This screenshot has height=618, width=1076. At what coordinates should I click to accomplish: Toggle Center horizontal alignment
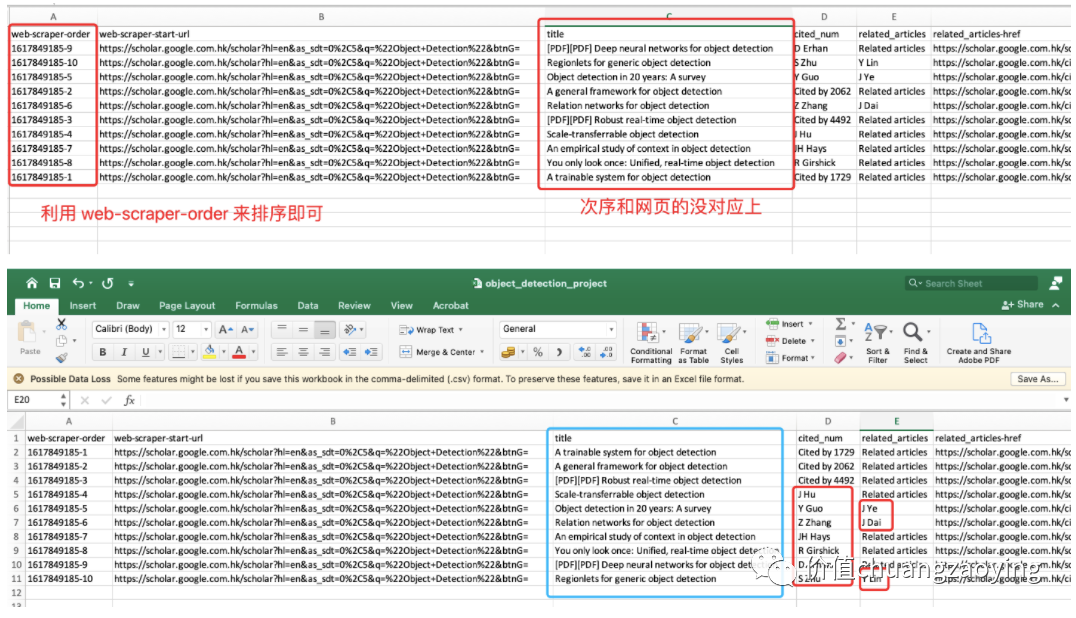pyautogui.click(x=303, y=352)
